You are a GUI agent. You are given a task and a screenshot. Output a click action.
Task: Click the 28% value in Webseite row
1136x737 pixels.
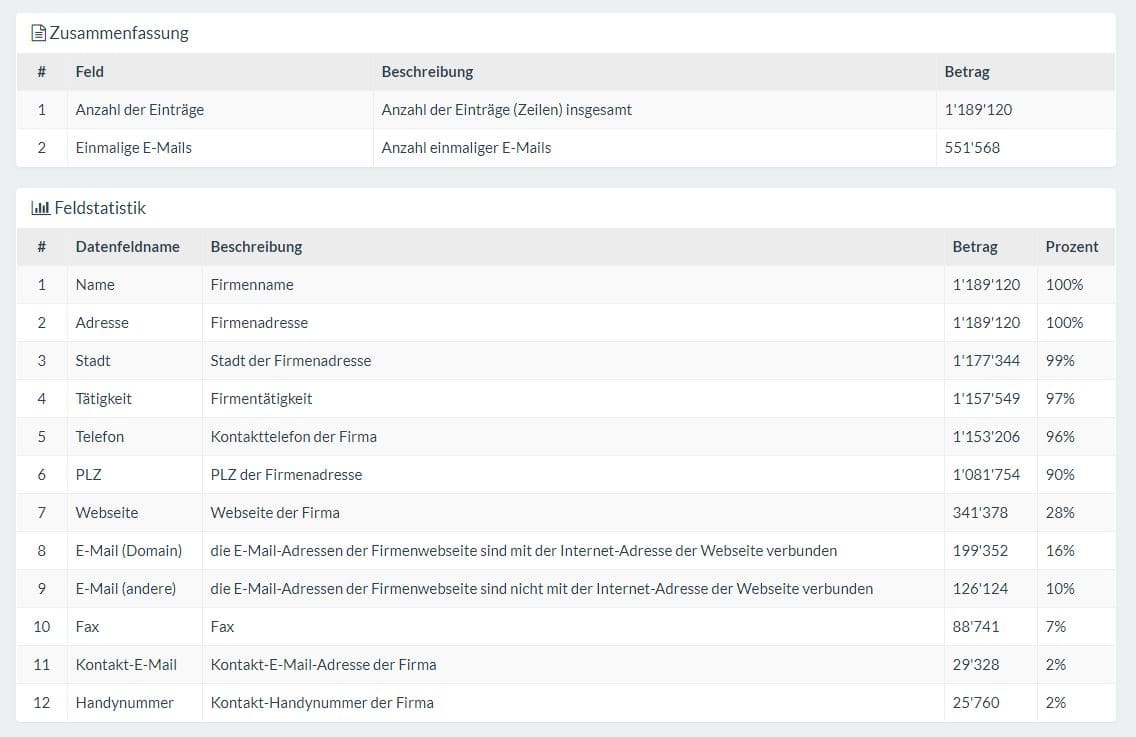tap(1060, 512)
